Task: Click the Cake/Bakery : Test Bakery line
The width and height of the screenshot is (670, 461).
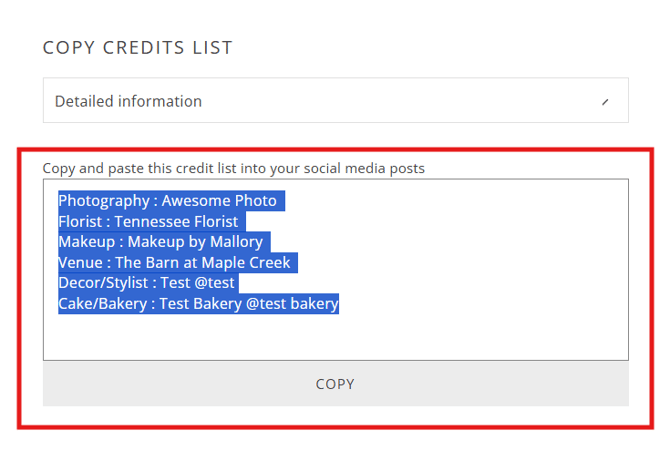Action: (198, 304)
